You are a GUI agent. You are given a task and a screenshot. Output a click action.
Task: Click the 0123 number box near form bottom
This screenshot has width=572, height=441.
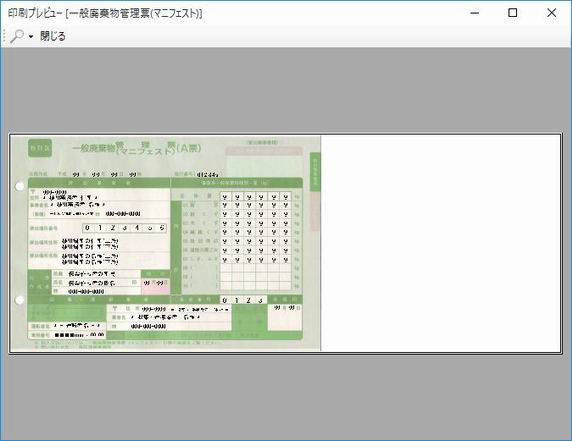point(243,300)
